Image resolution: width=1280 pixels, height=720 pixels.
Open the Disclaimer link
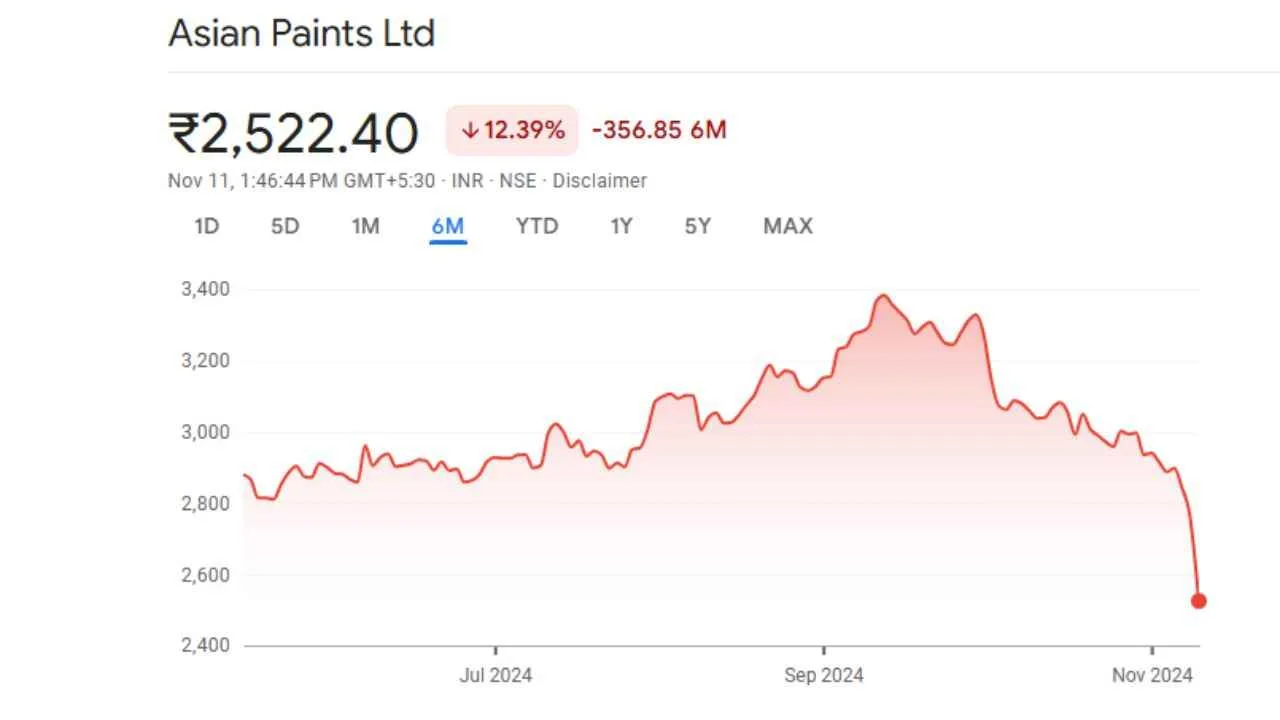point(599,181)
